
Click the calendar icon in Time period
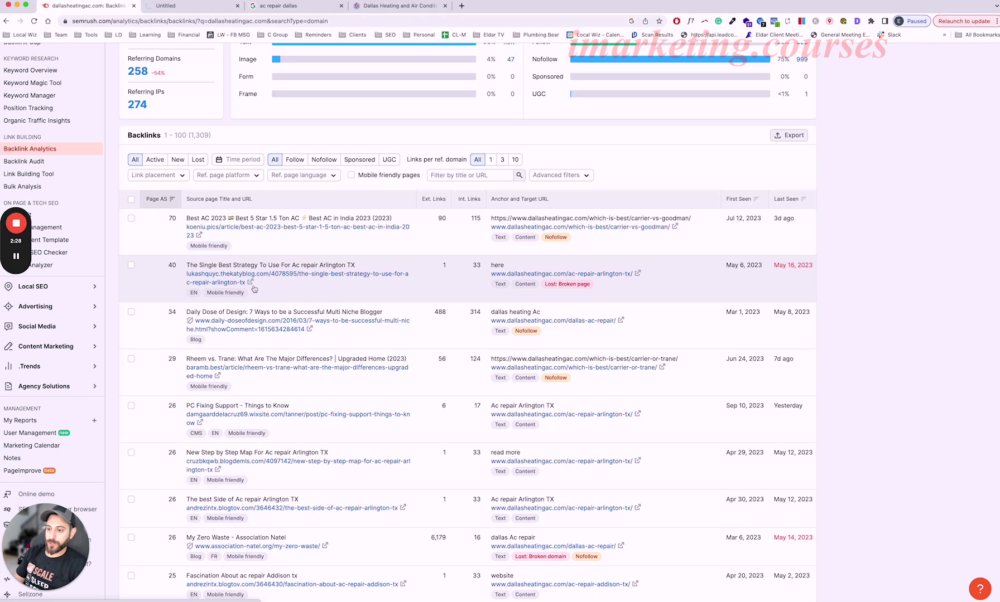(x=219, y=159)
